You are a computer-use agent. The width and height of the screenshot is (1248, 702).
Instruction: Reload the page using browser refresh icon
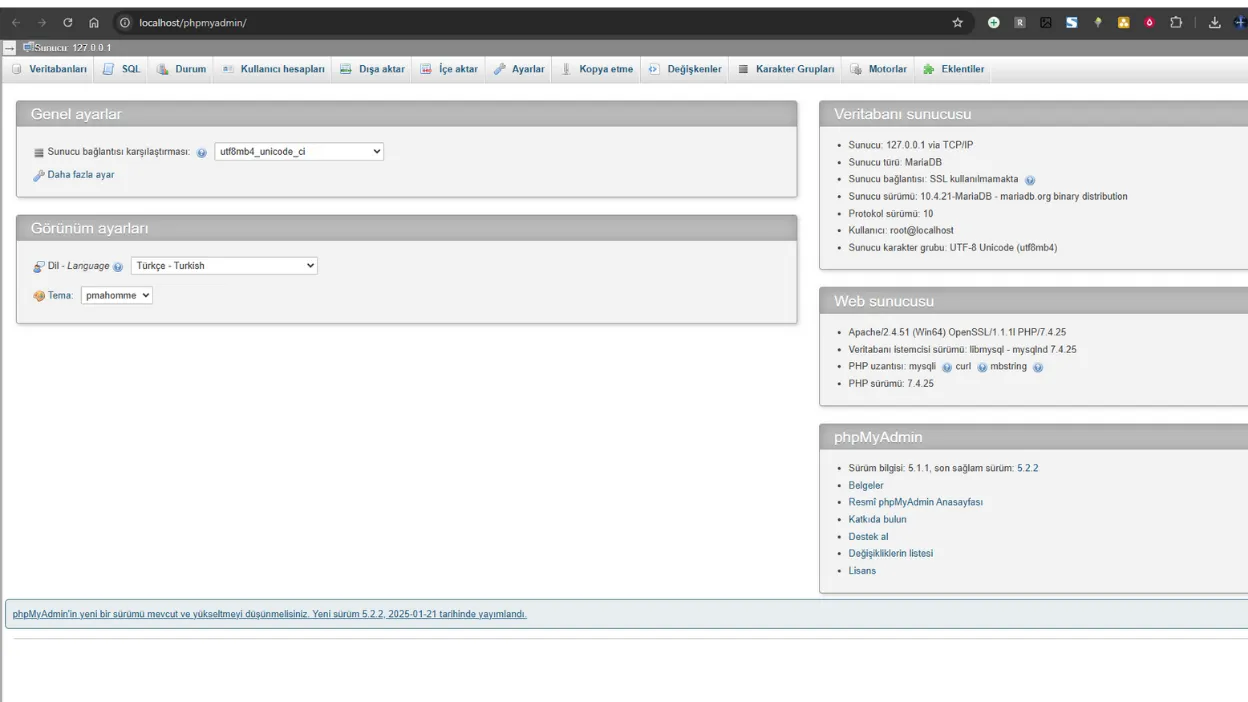[x=67, y=22]
